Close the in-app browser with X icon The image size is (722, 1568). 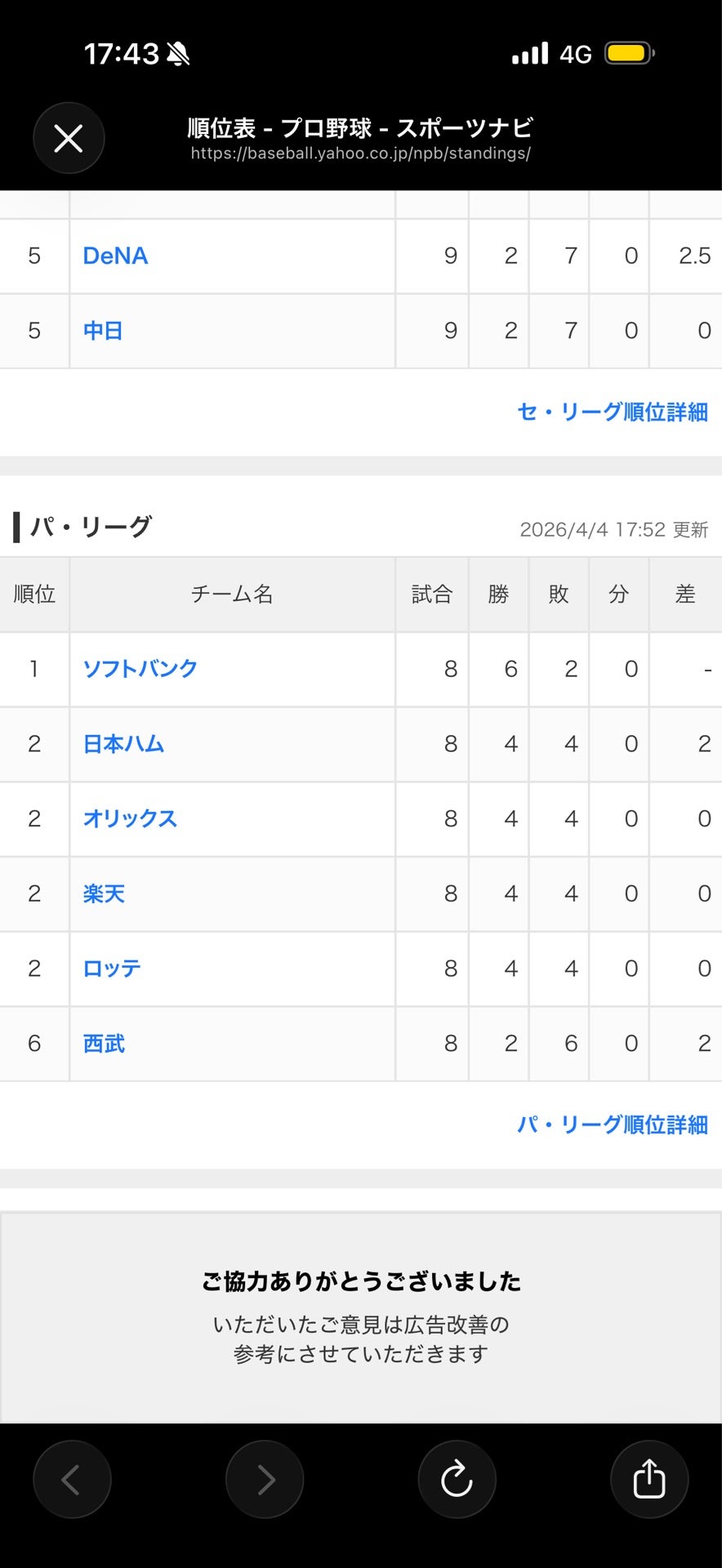tap(69, 138)
